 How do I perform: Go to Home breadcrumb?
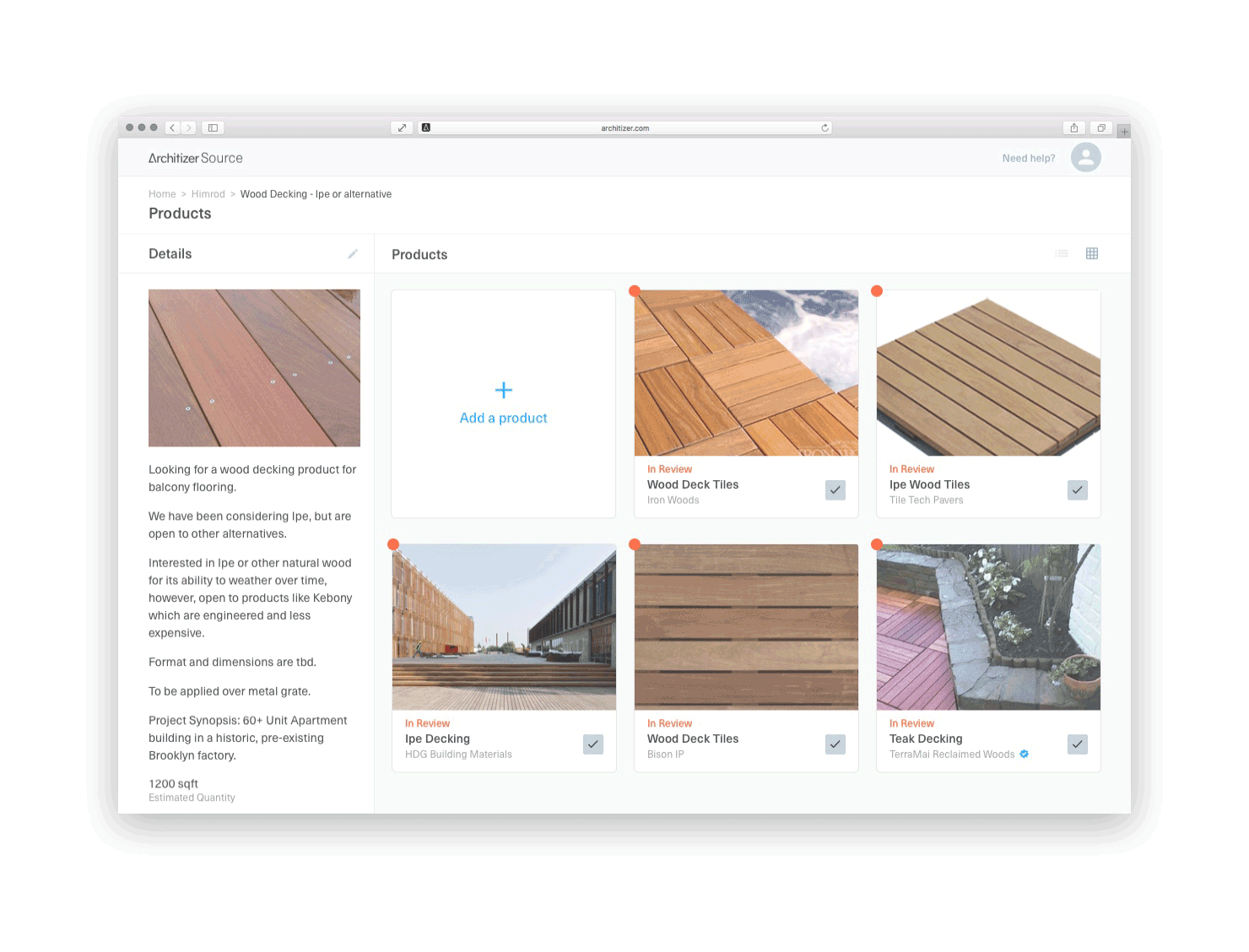tap(162, 194)
